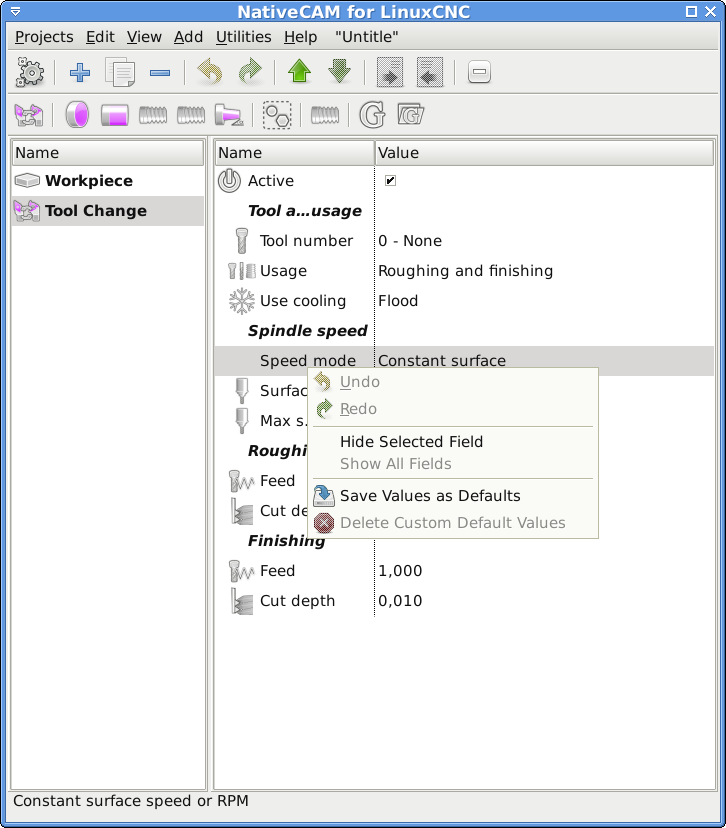The height and width of the screenshot is (828, 726).
Task: Click the Finishing Feed row icon
Action: tap(242, 571)
